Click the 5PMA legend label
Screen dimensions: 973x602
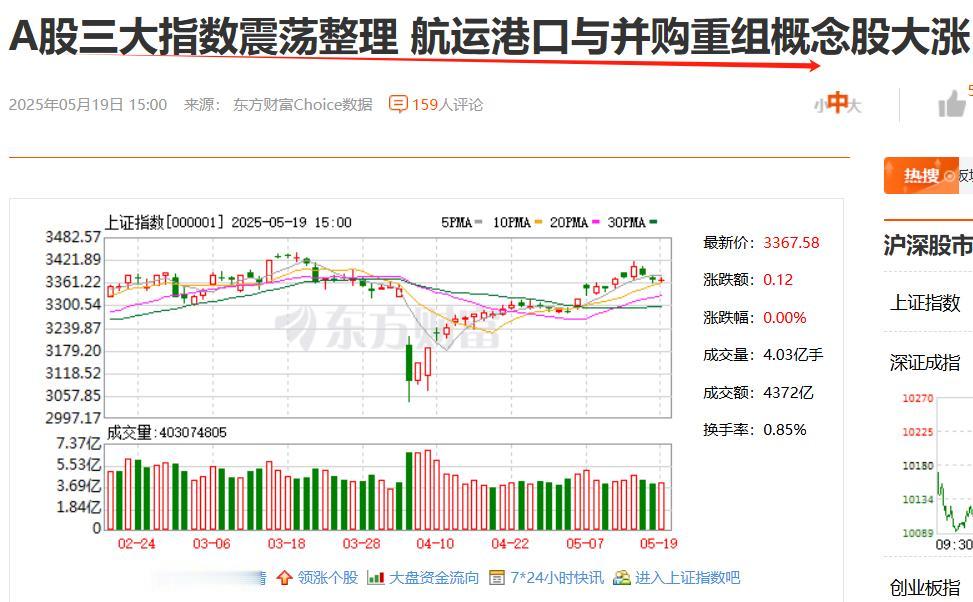point(456,222)
